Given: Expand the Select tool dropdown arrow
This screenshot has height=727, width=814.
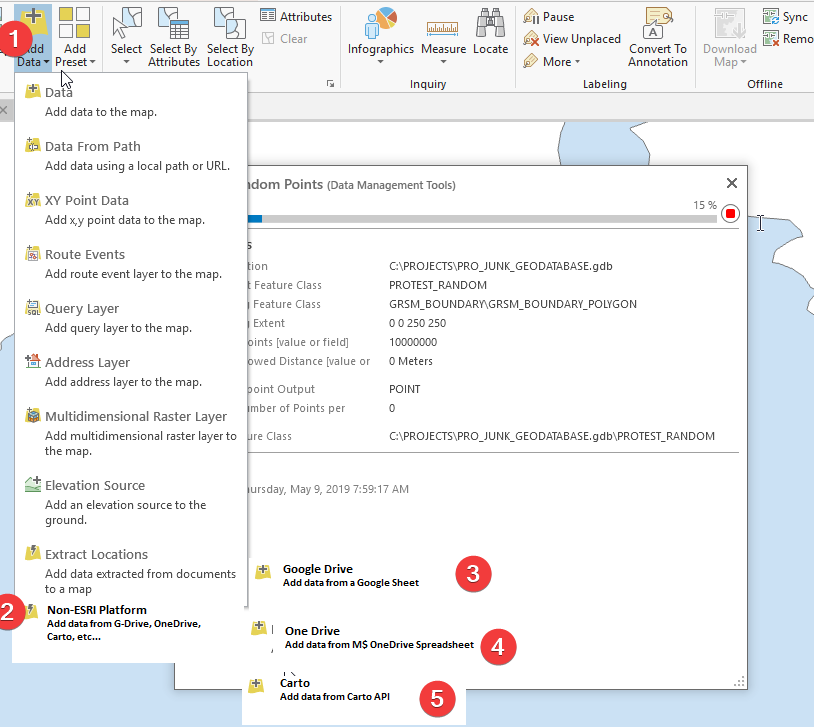Looking at the screenshot, I should (x=126, y=62).
